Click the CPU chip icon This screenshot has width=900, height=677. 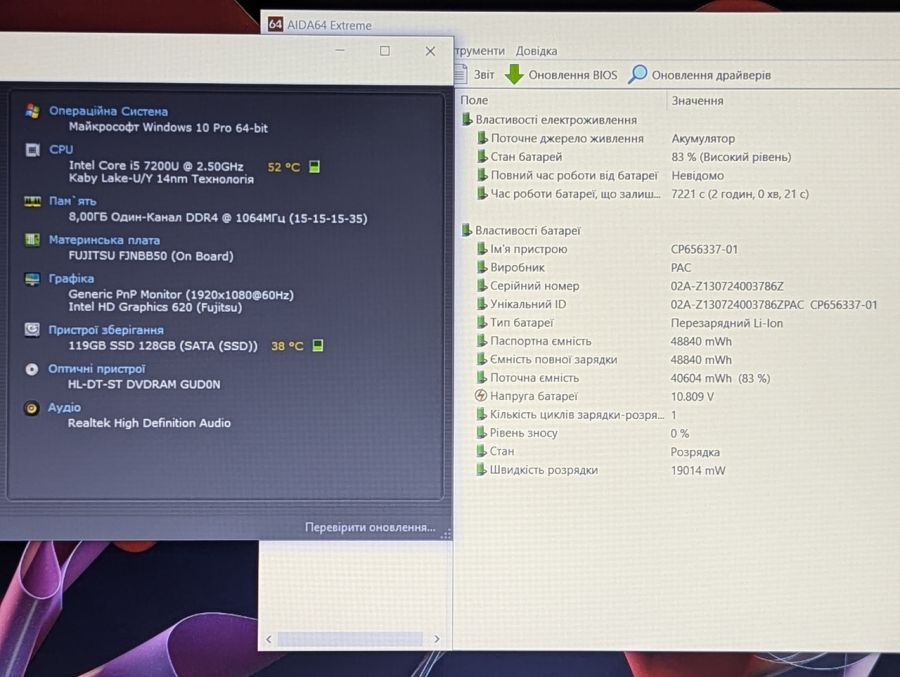click(x=33, y=150)
